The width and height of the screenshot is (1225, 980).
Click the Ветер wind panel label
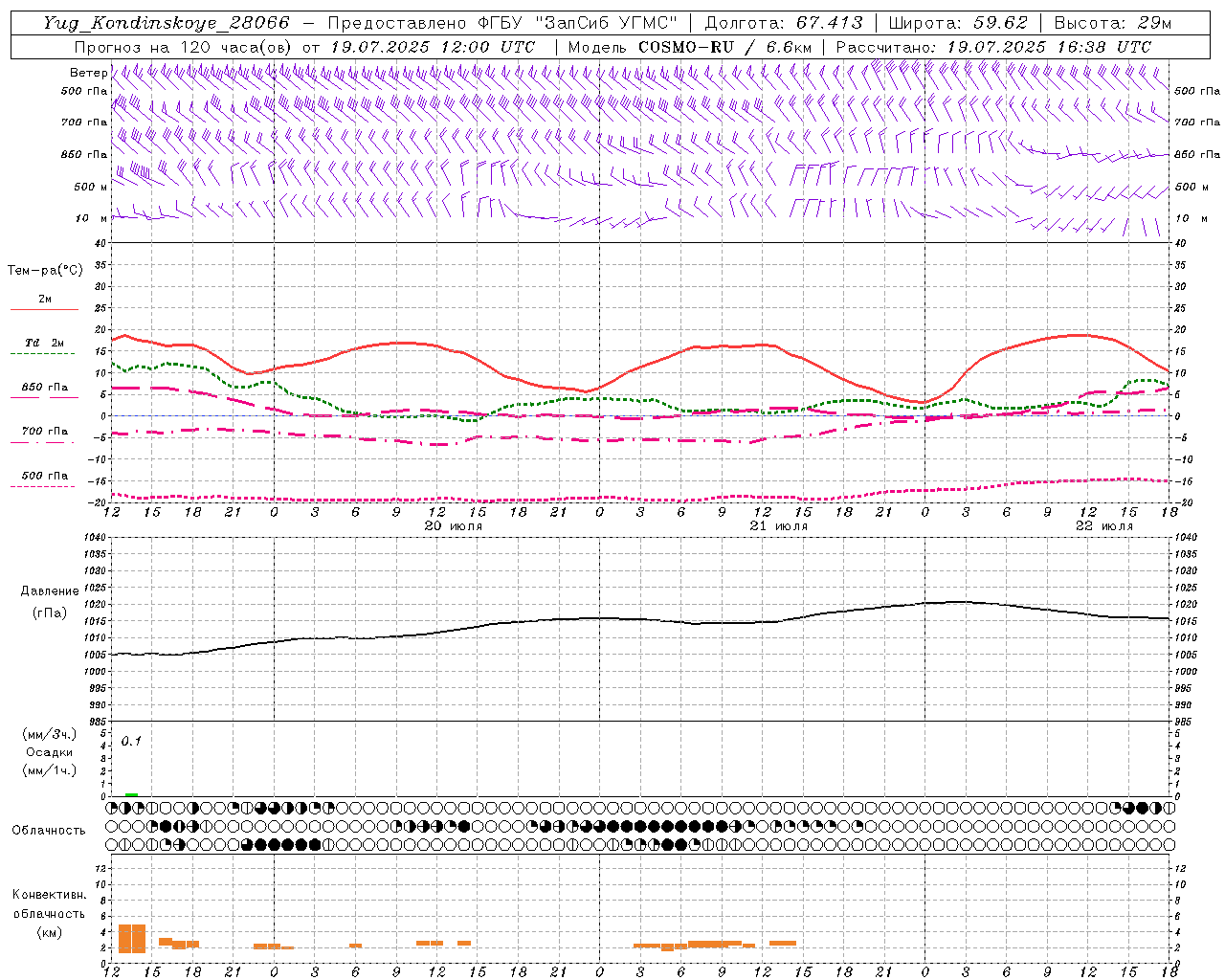[x=88, y=73]
